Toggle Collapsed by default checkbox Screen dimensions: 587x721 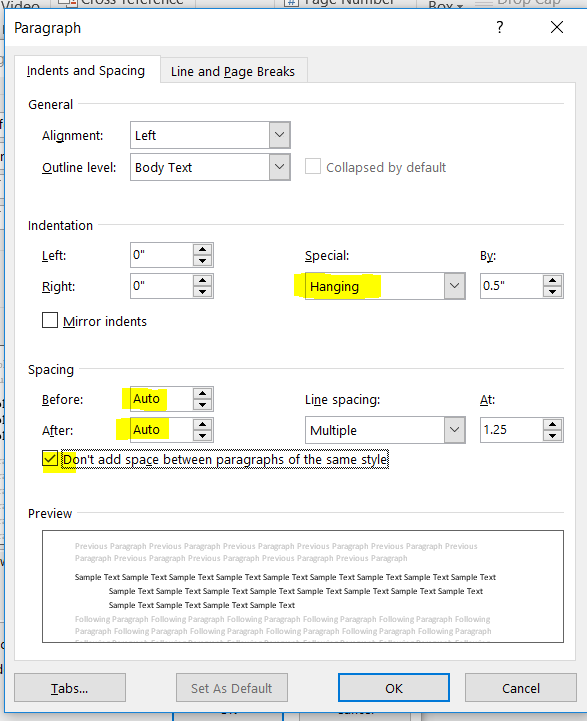(313, 166)
